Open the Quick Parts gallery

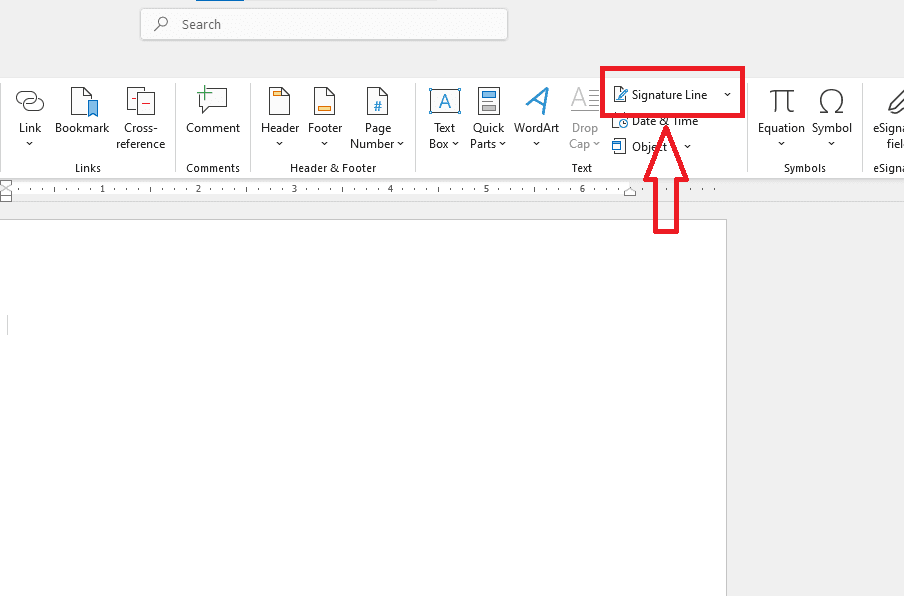488,118
